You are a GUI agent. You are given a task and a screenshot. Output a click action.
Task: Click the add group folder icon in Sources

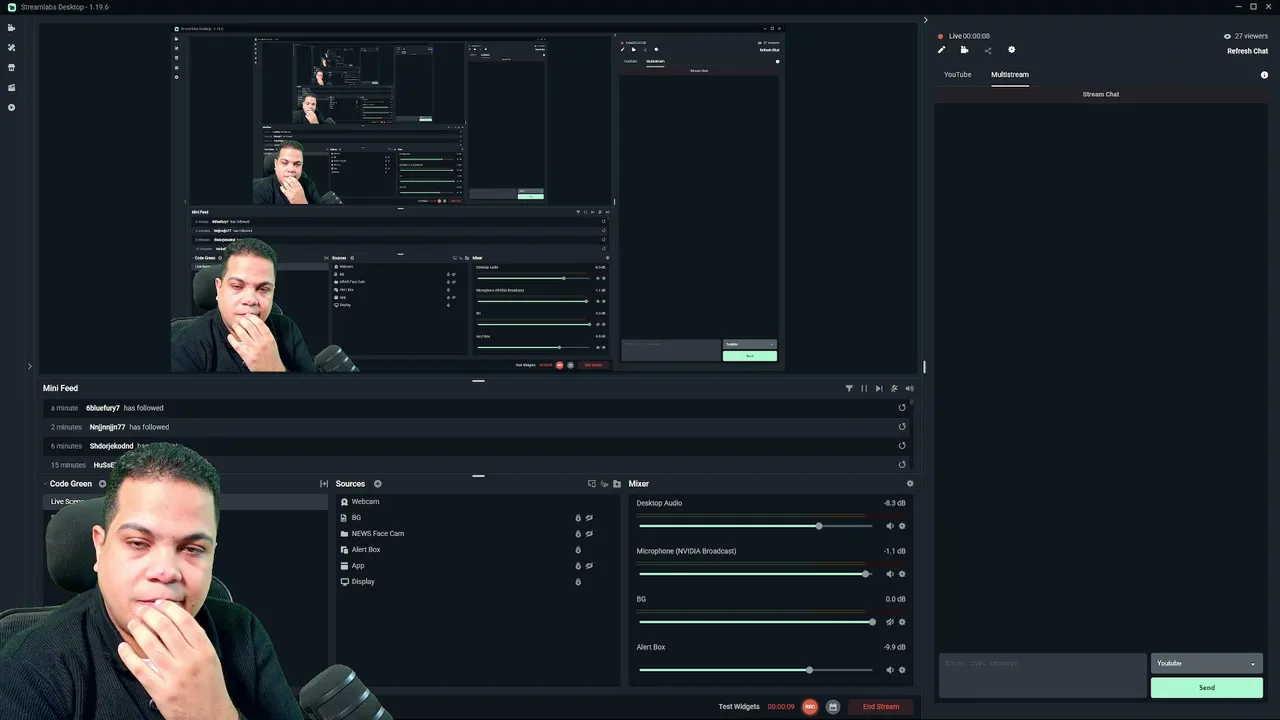click(617, 484)
